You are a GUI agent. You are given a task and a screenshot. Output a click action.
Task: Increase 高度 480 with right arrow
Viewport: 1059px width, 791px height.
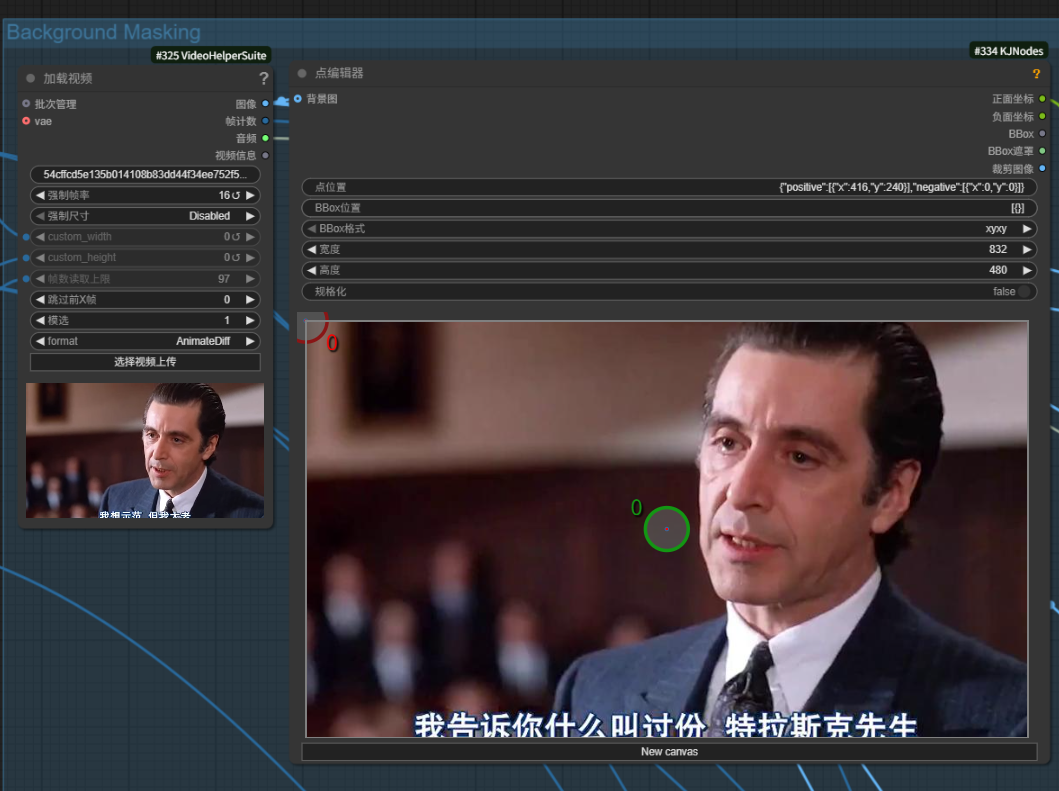click(x=1027, y=270)
